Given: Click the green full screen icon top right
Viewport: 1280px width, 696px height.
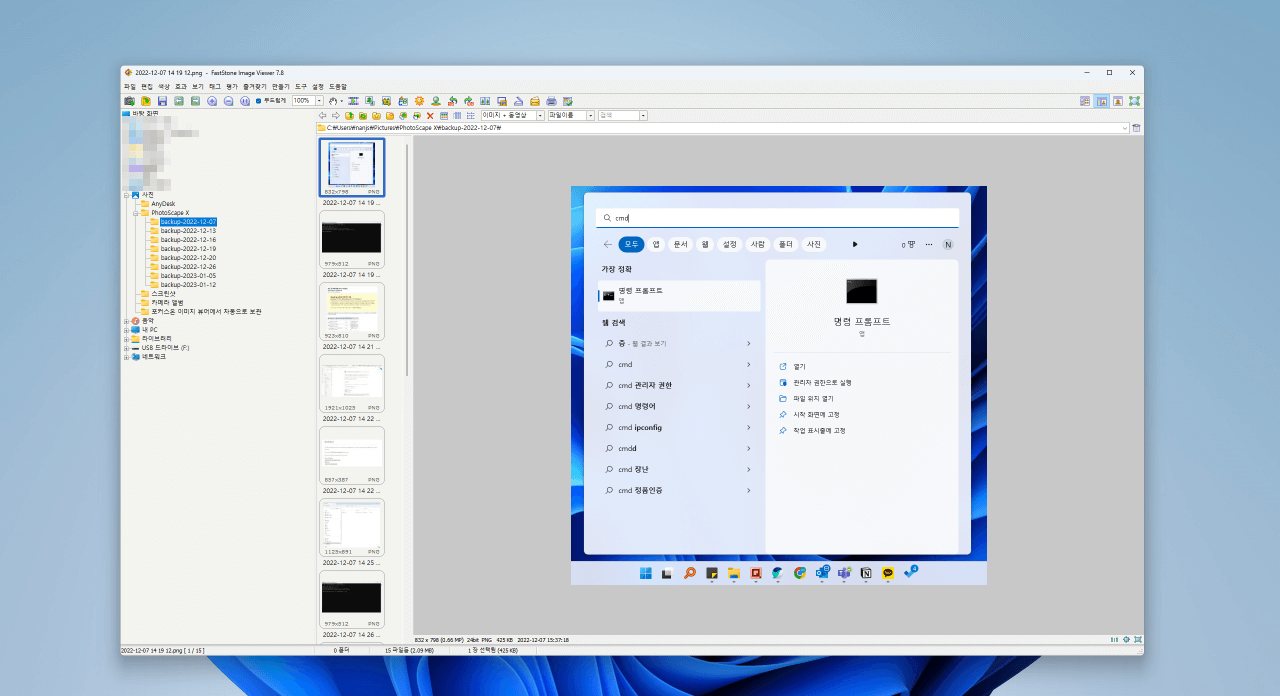Looking at the screenshot, I should click(x=1134, y=101).
